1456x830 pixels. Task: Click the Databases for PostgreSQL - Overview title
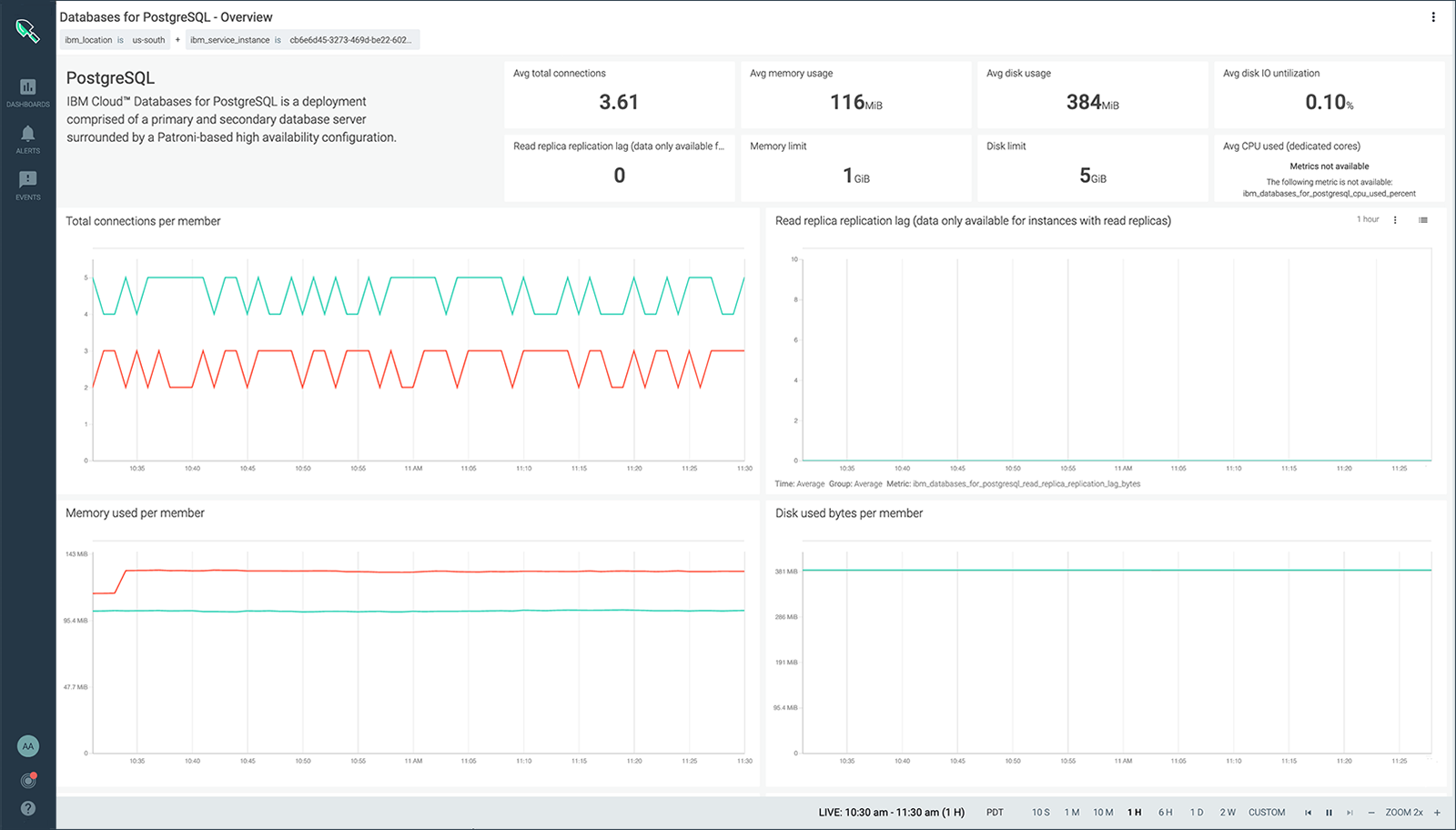(166, 17)
